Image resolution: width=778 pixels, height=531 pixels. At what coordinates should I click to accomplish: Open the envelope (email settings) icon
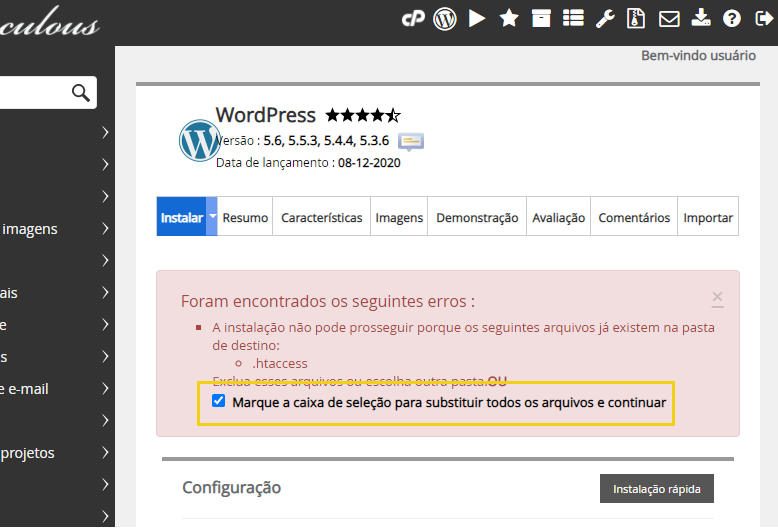(x=669, y=19)
